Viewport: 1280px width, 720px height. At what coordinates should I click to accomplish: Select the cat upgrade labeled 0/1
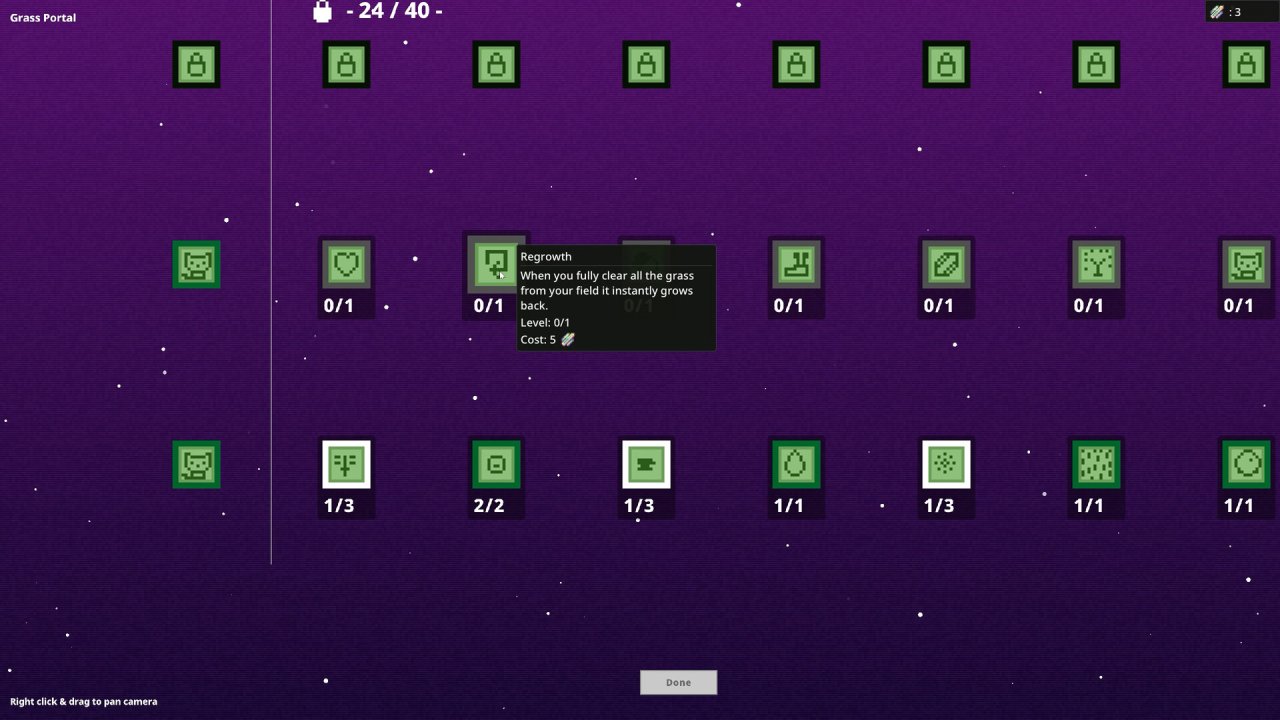1246,265
